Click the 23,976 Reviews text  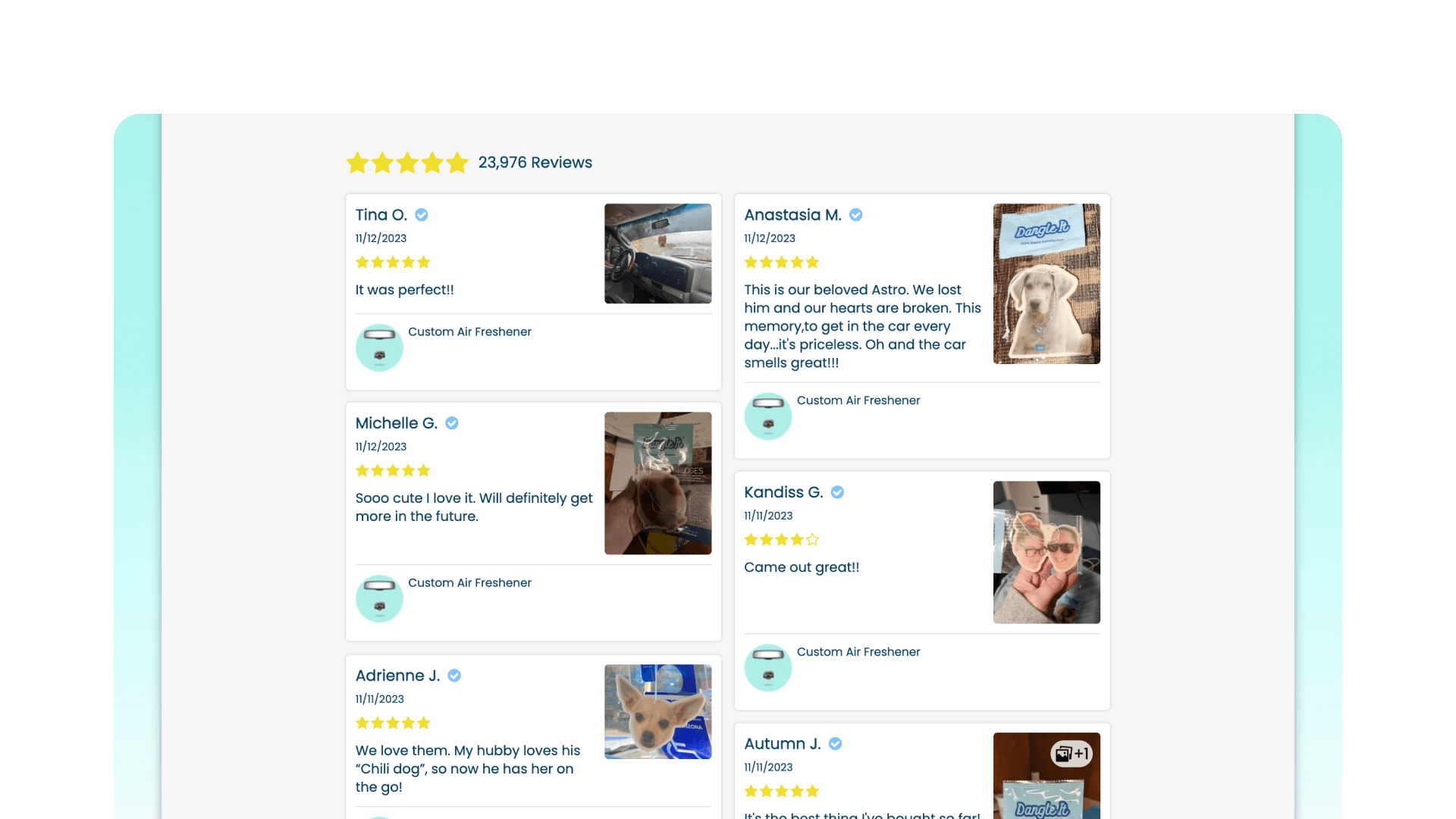tap(535, 162)
